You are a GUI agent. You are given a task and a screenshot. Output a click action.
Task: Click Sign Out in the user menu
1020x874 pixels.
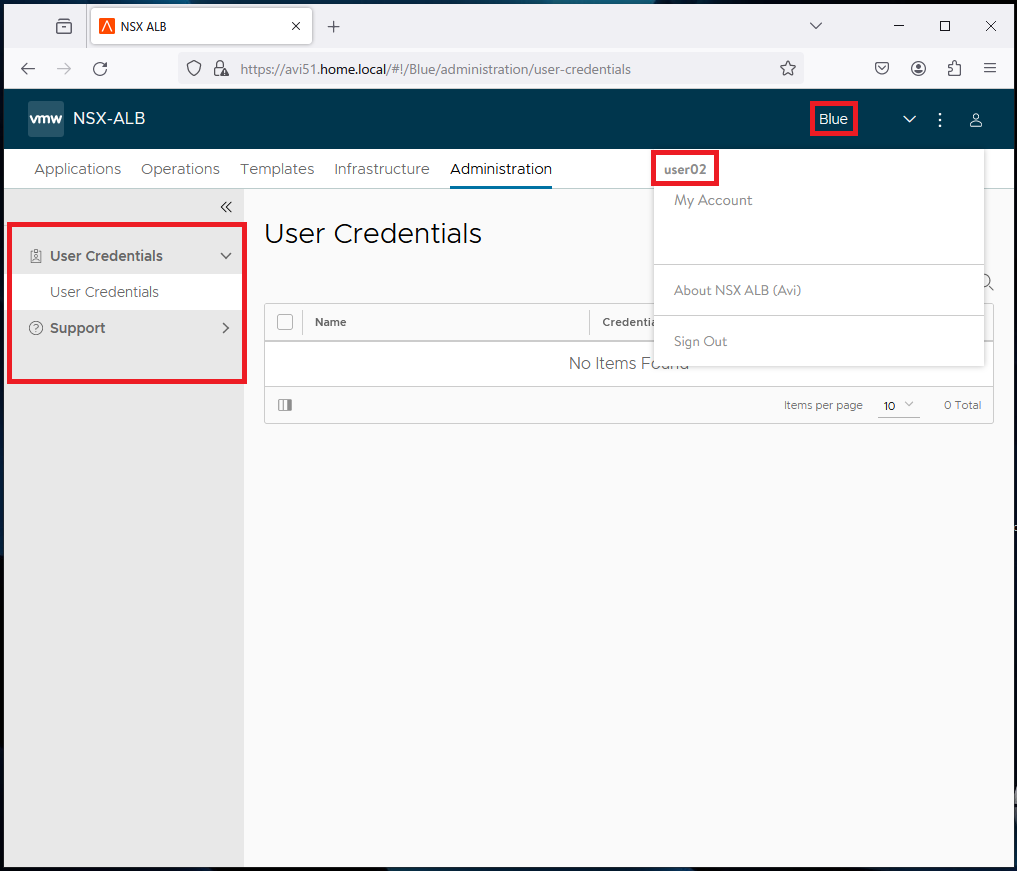pyautogui.click(x=700, y=341)
